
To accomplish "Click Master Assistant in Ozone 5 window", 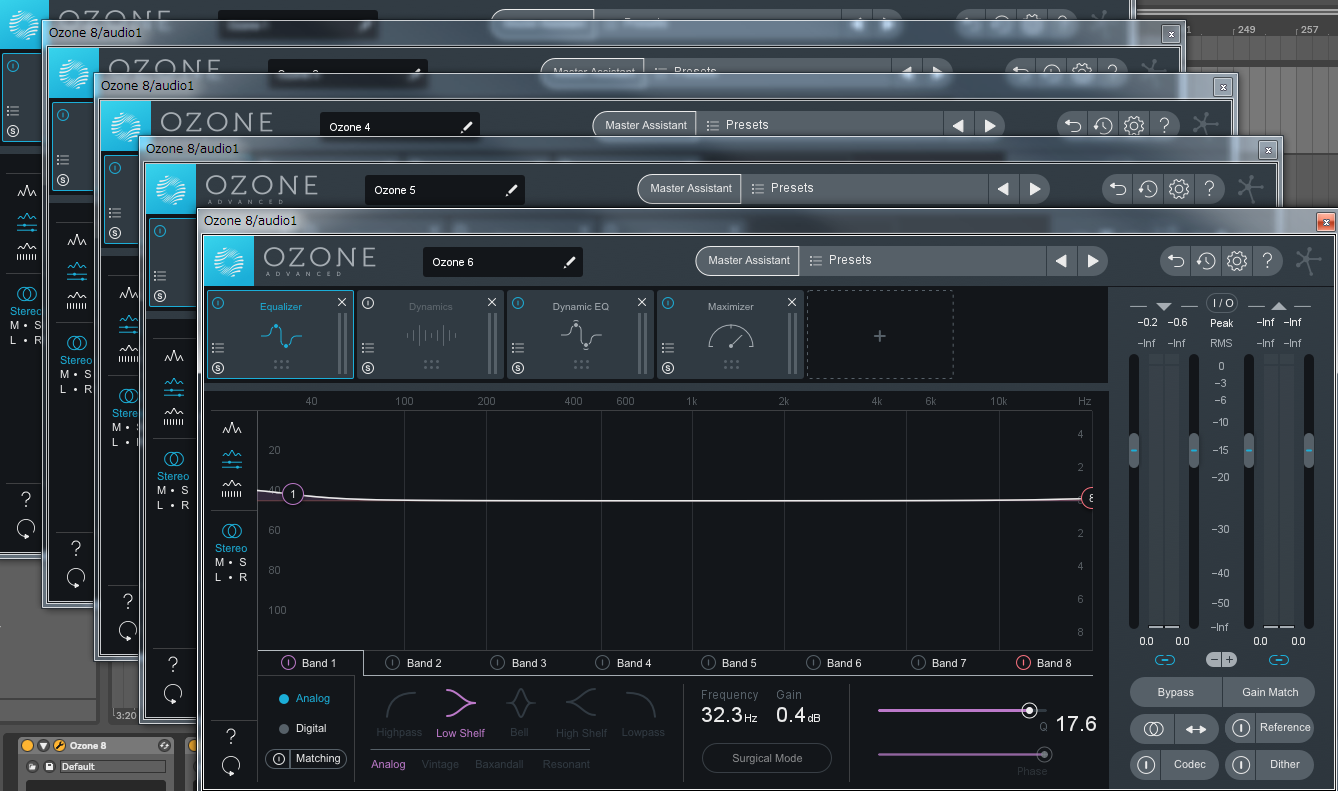I will click(x=690, y=189).
